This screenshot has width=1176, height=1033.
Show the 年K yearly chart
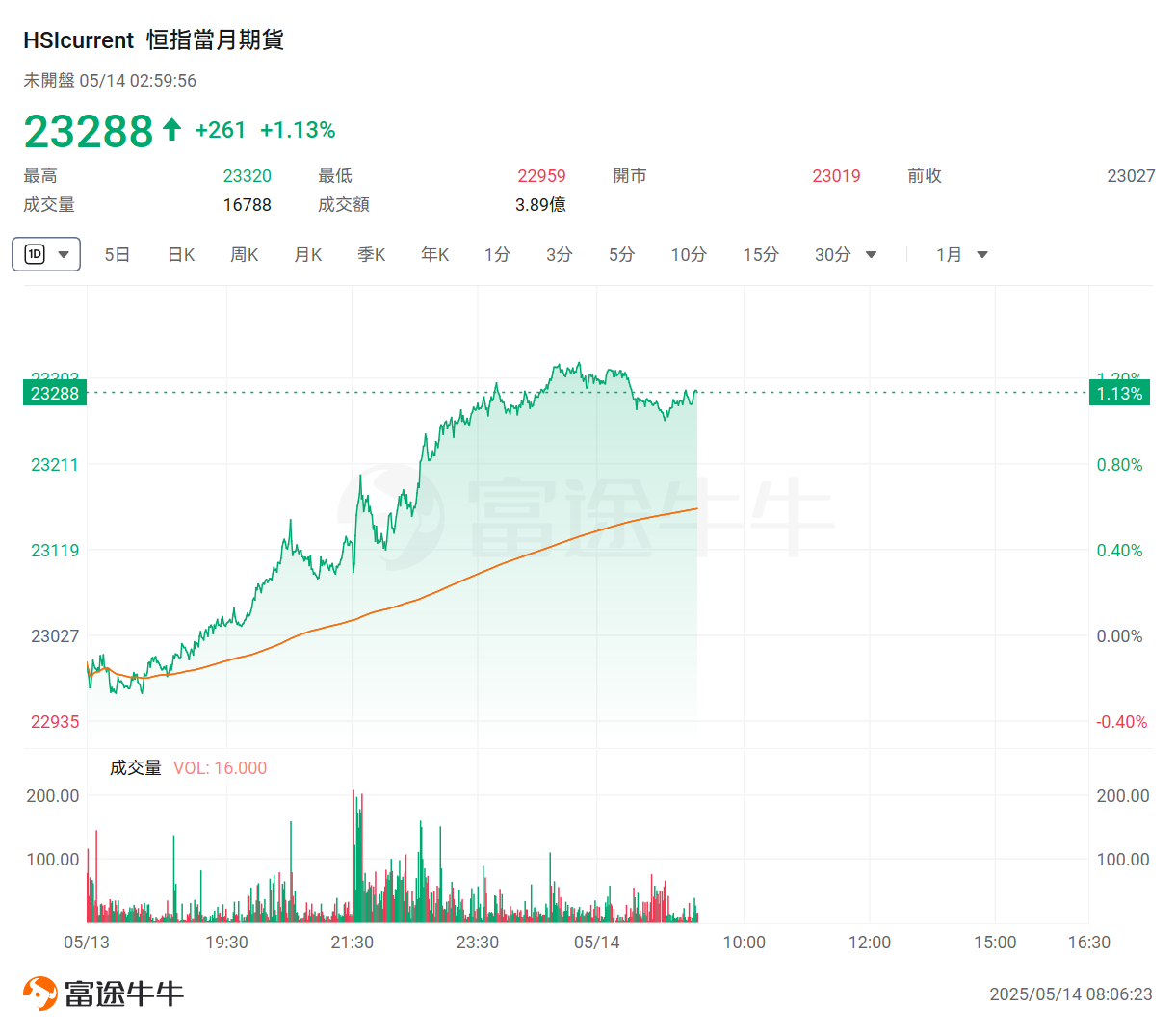click(435, 255)
